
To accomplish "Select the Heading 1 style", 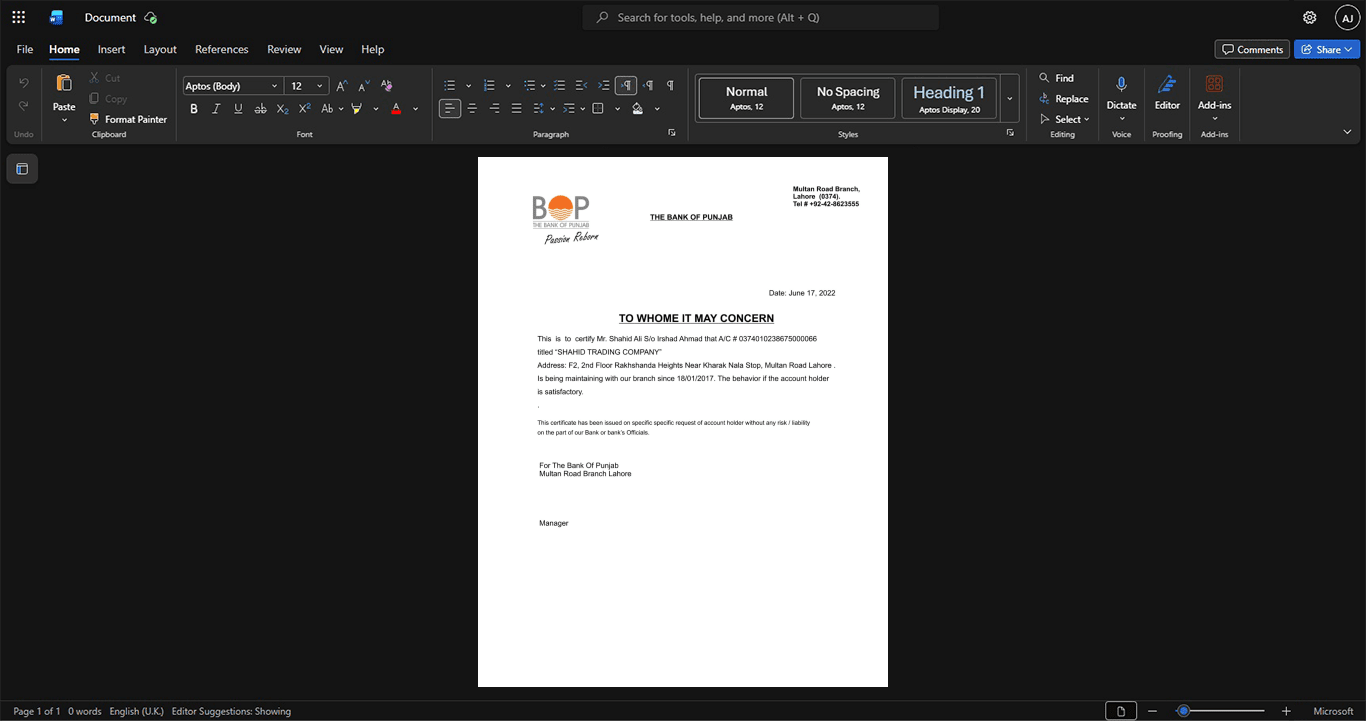I will tap(949, 98).
